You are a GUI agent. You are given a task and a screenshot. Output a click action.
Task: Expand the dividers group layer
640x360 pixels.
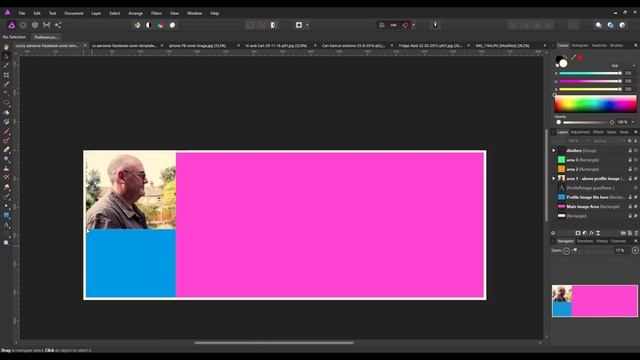[x=554, y=151]
